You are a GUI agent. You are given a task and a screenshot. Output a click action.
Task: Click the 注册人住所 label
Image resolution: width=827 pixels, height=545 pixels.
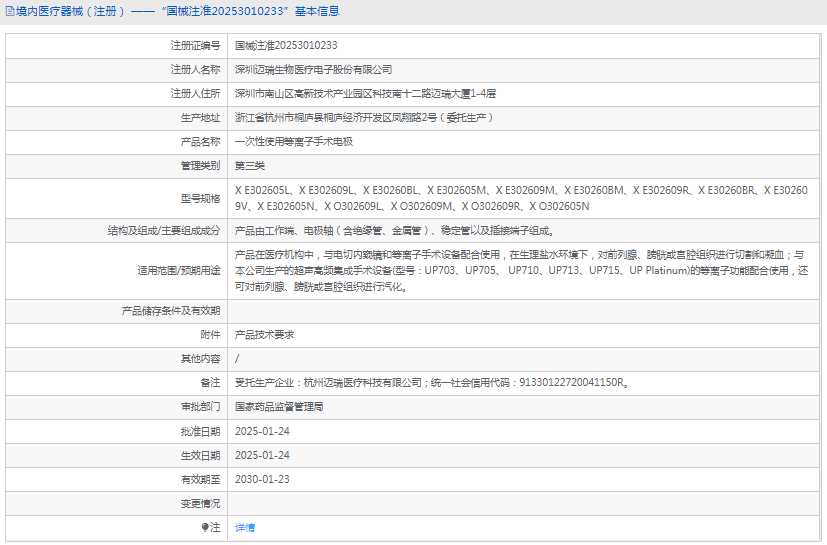[195, 94]
